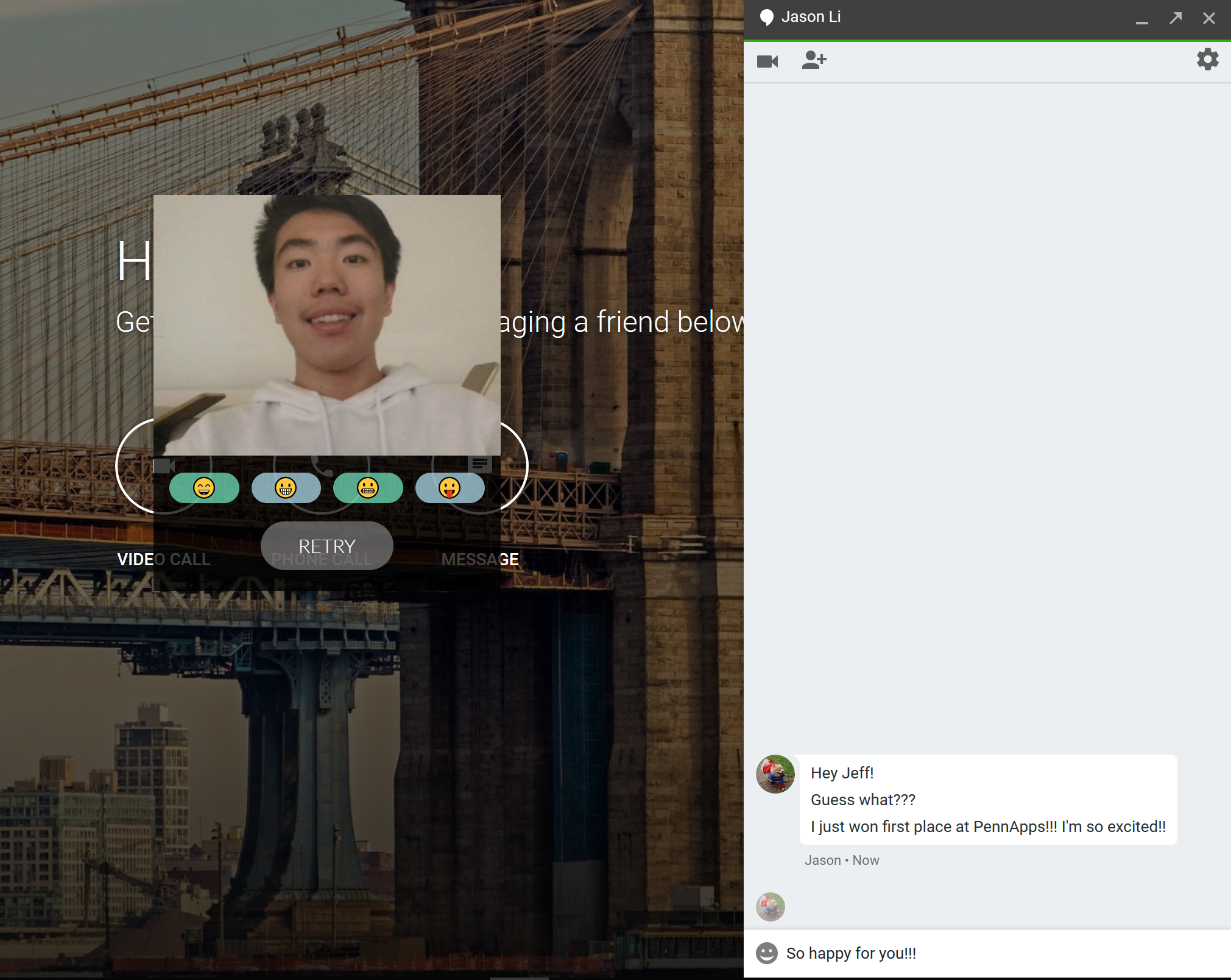Click the 'I just won first place' message
The width and height of the screenshot is (1231, 980).
click(x=988, y=827)
